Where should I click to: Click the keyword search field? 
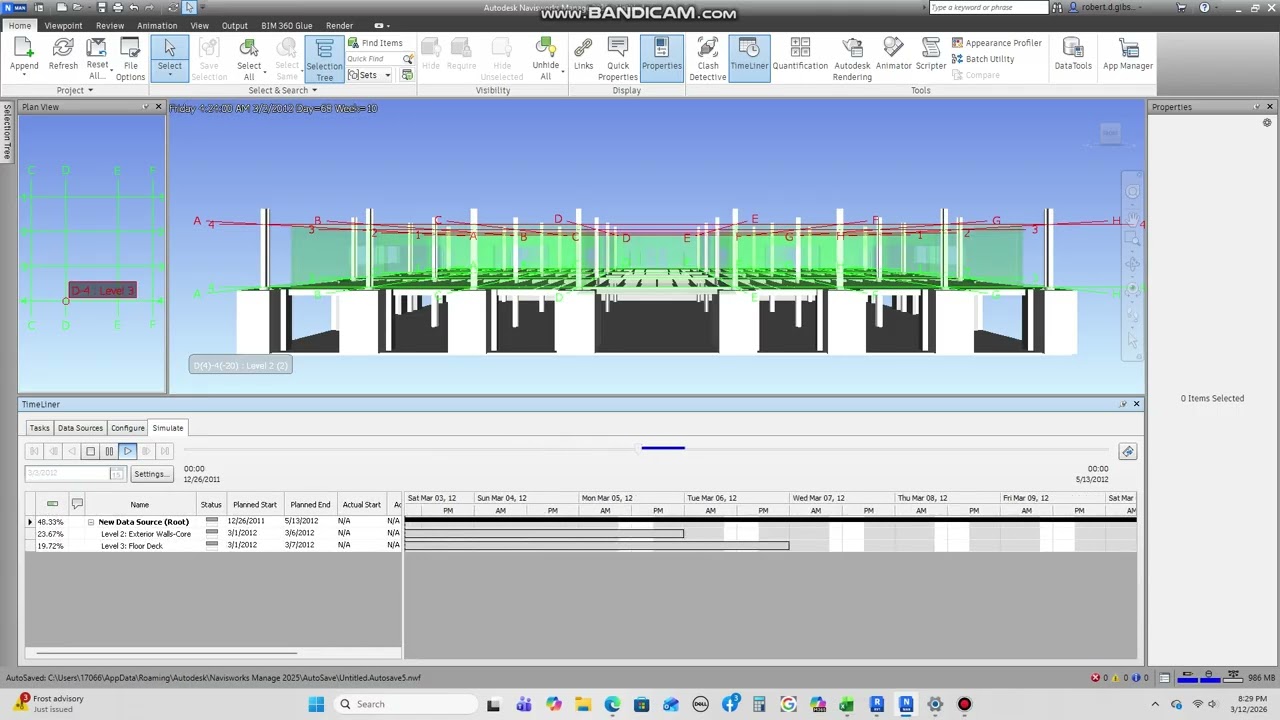point(988,7)
